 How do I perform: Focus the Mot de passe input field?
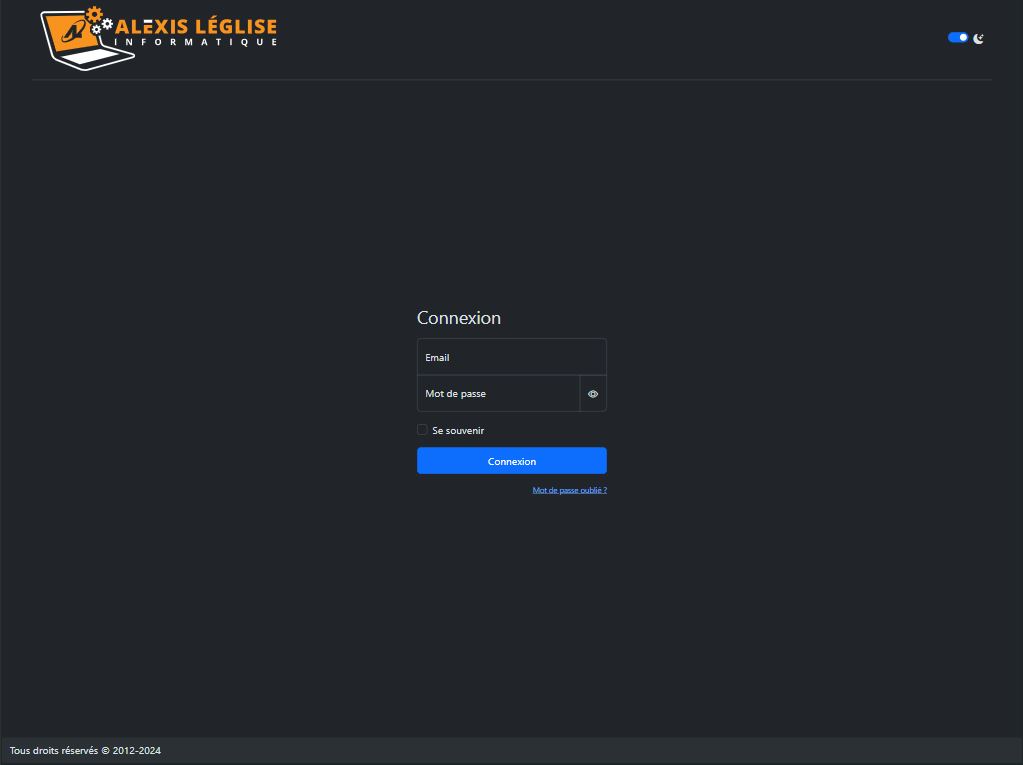click(x=498, y=394)
